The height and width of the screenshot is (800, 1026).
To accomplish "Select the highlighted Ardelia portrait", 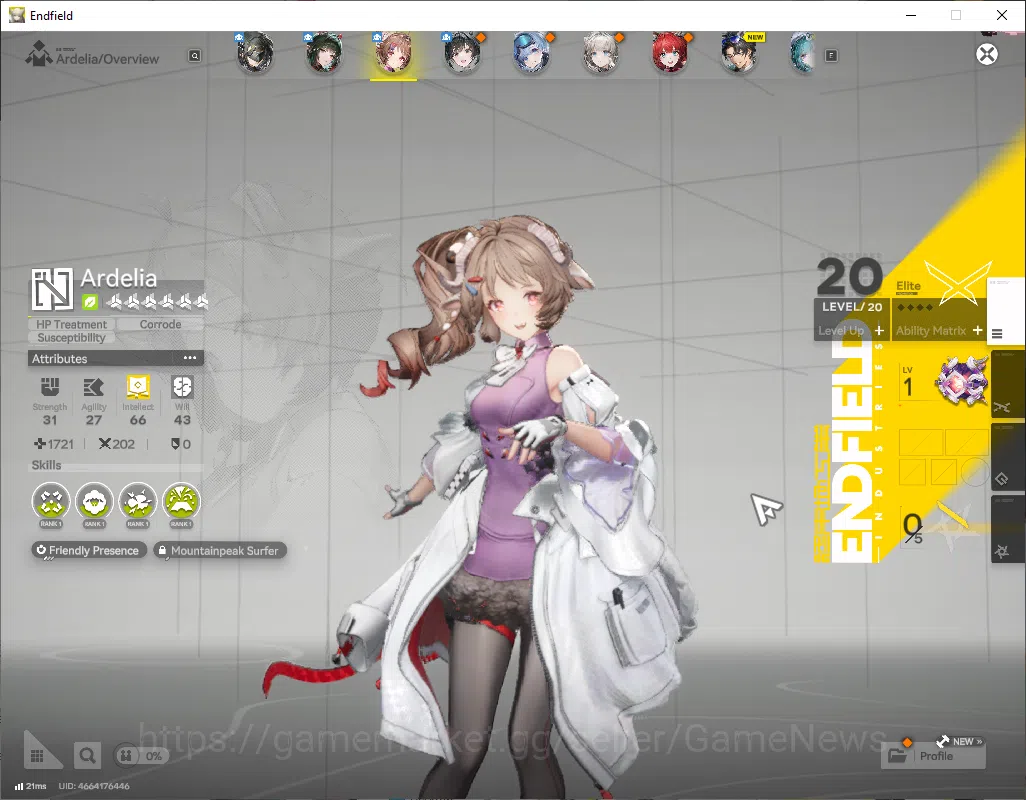I will point(393,53).
